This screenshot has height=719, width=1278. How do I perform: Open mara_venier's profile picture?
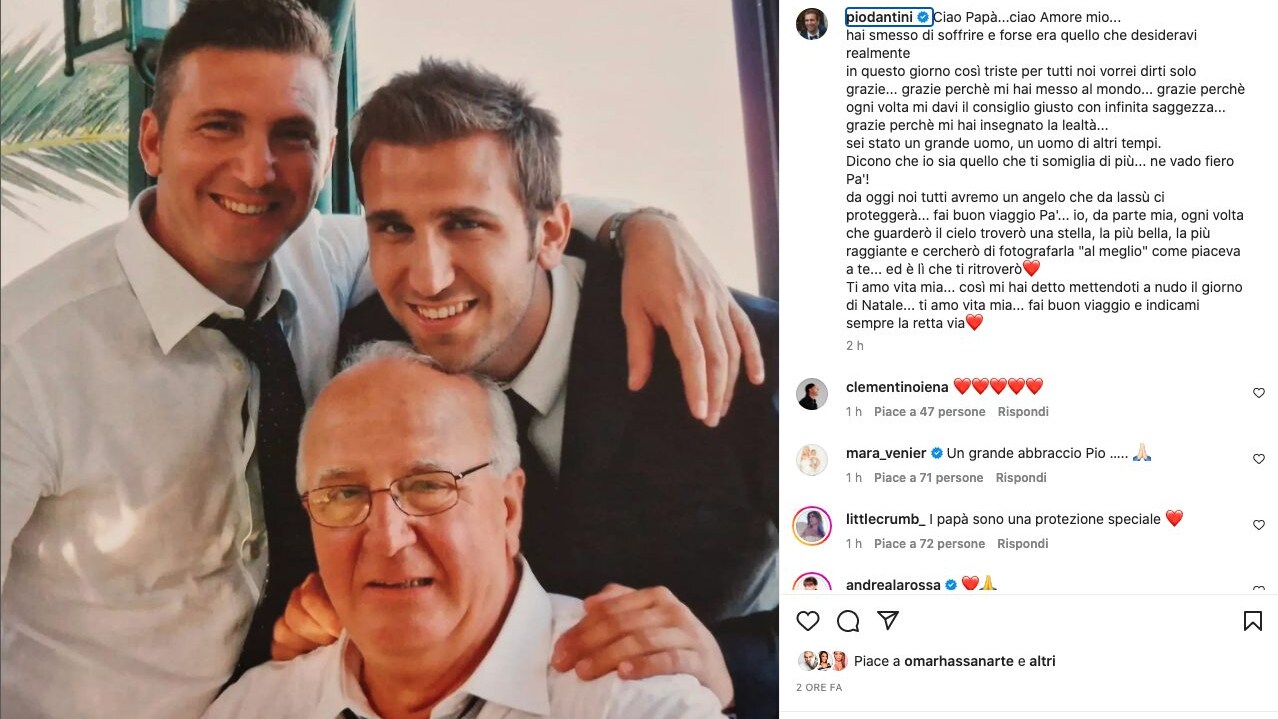tap(812, 460)
